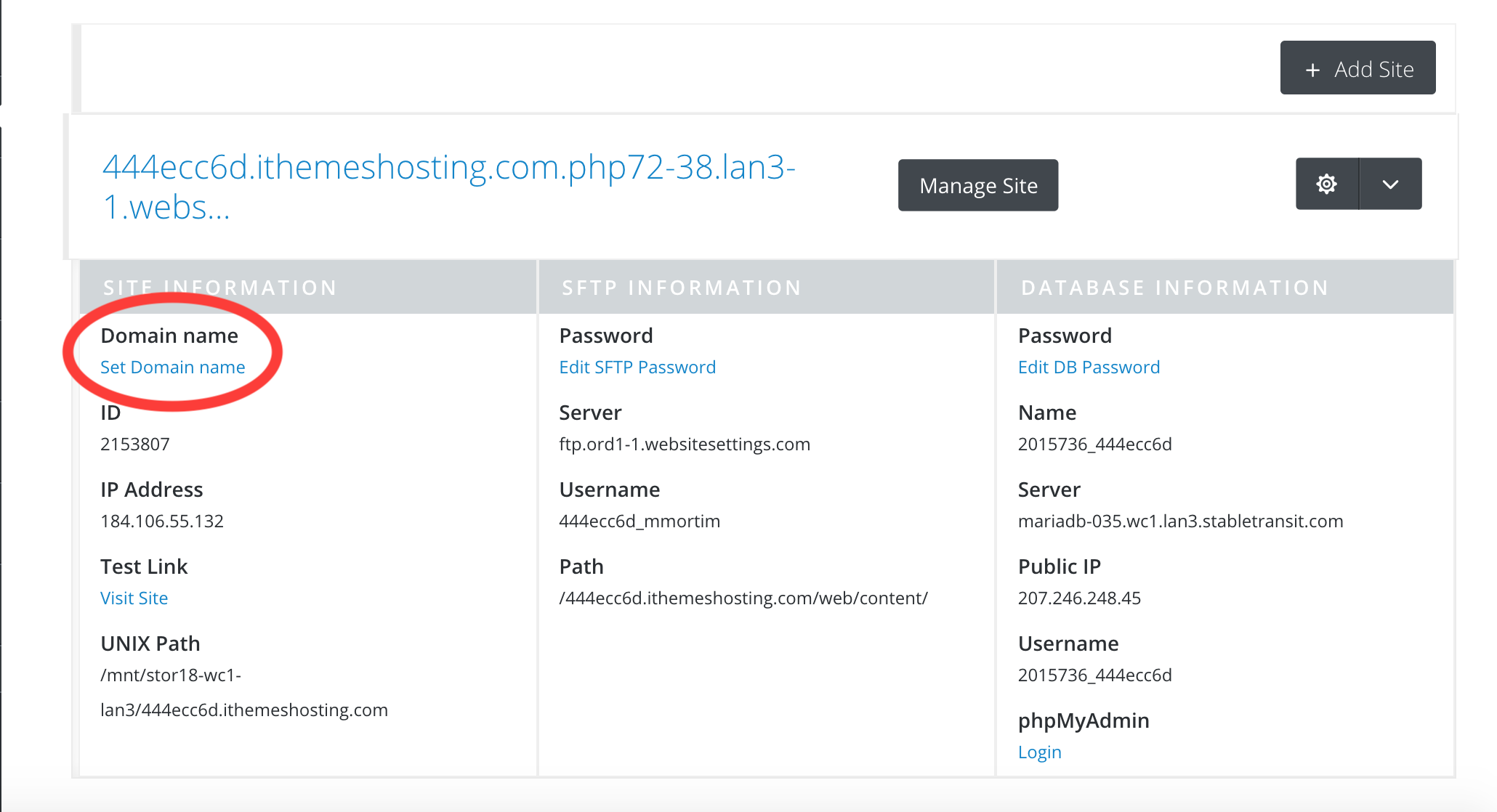
Task: Click the public IP 207.246.248.45
Action: tap(1079, 598)
